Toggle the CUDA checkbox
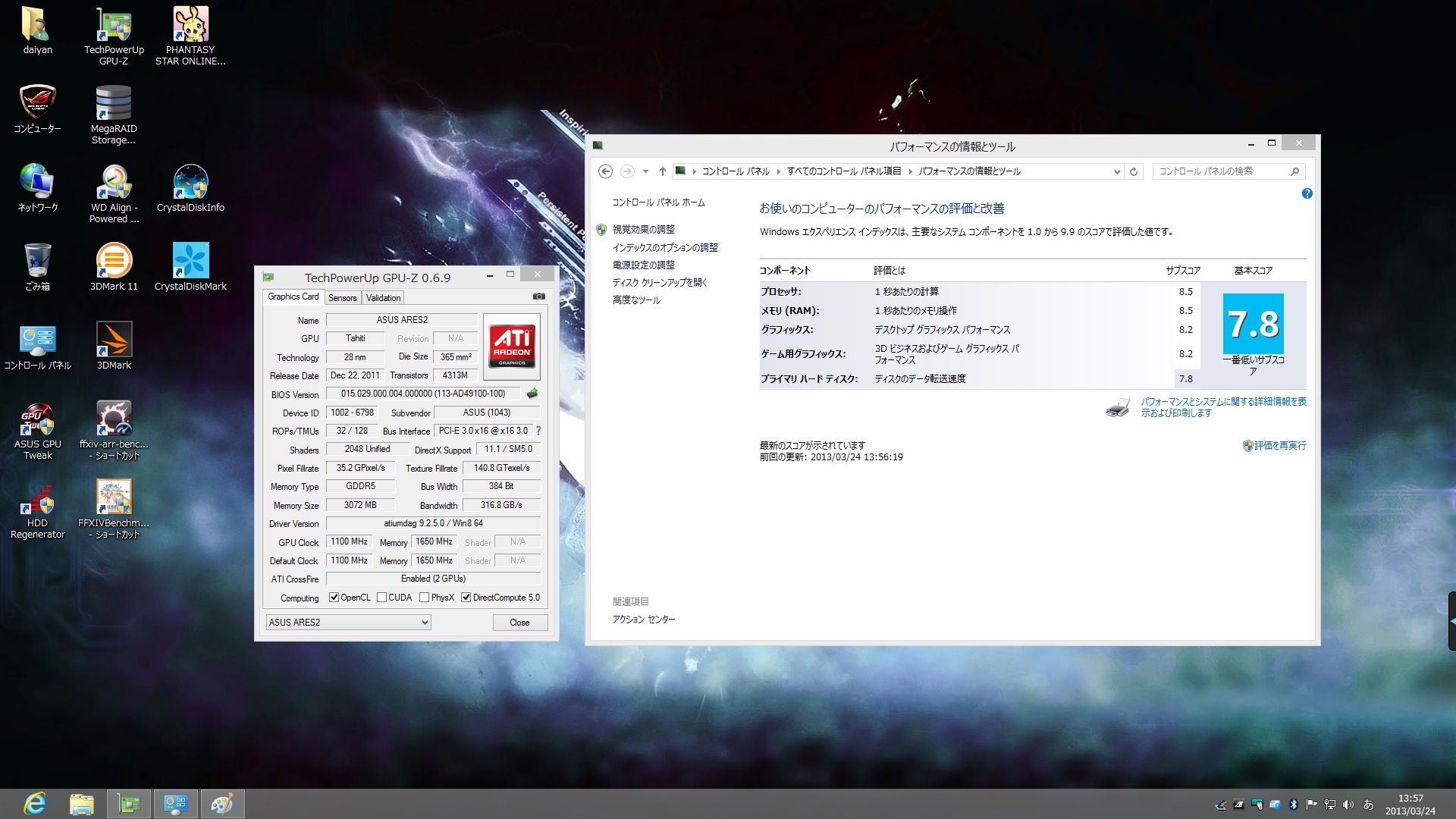This screenshot has height=819, width=1456. point(381,598)
